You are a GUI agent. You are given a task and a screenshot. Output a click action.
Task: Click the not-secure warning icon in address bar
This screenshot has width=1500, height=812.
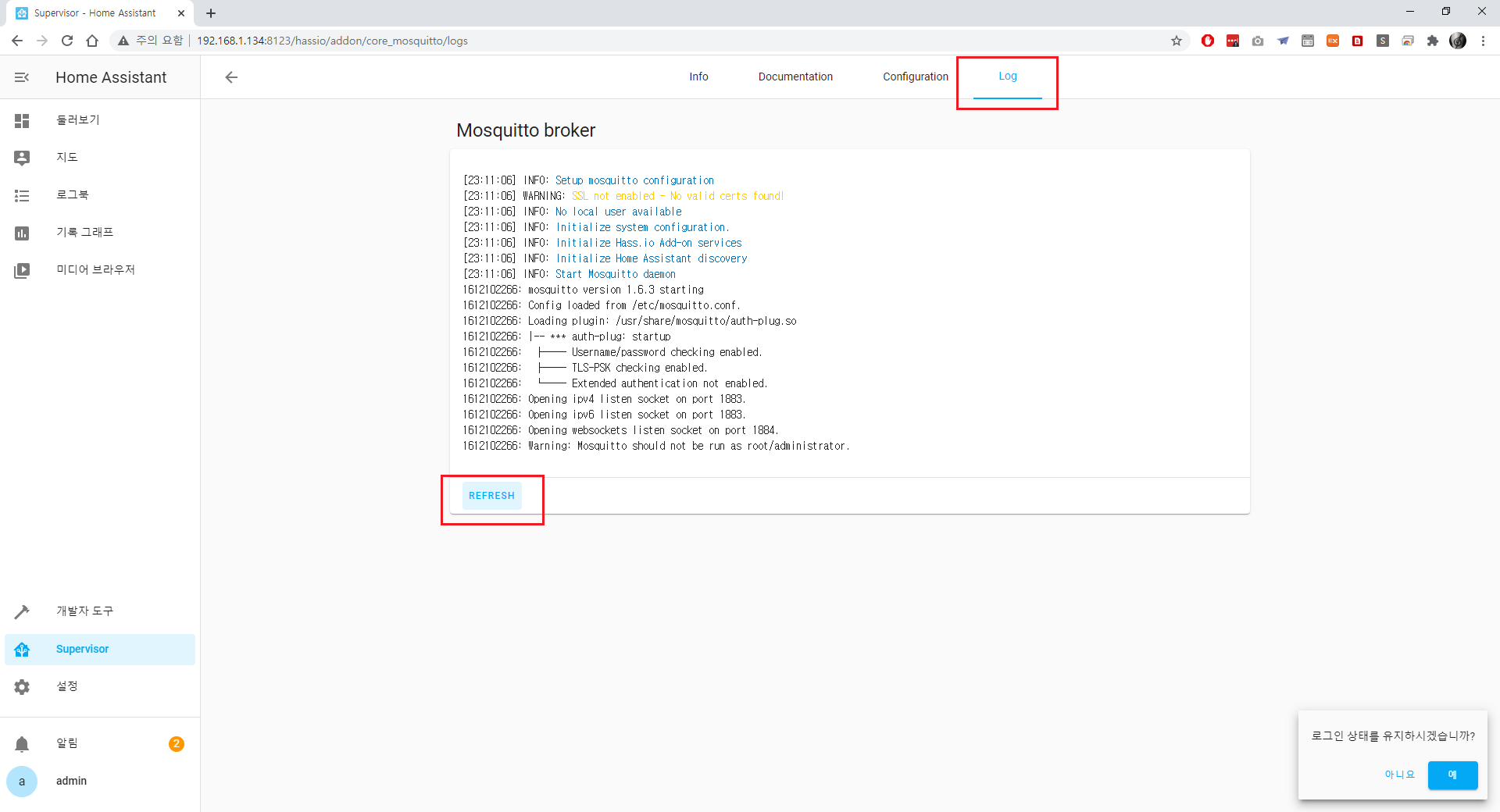(123, 41)
